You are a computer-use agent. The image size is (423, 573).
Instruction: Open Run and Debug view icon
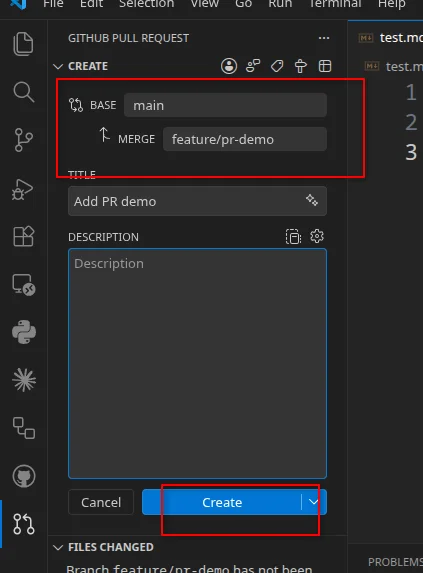coord(23,189)
